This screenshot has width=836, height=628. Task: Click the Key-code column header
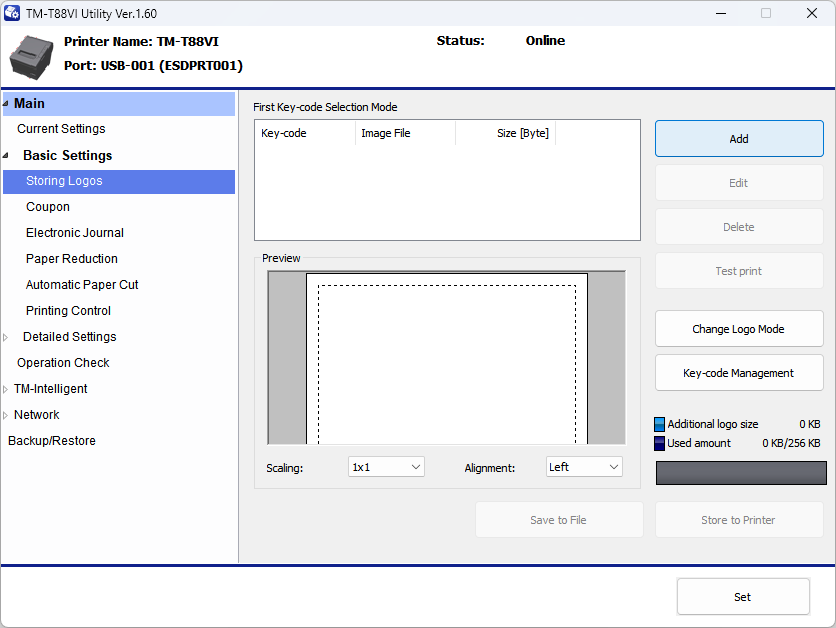click(x=284, y=133)
